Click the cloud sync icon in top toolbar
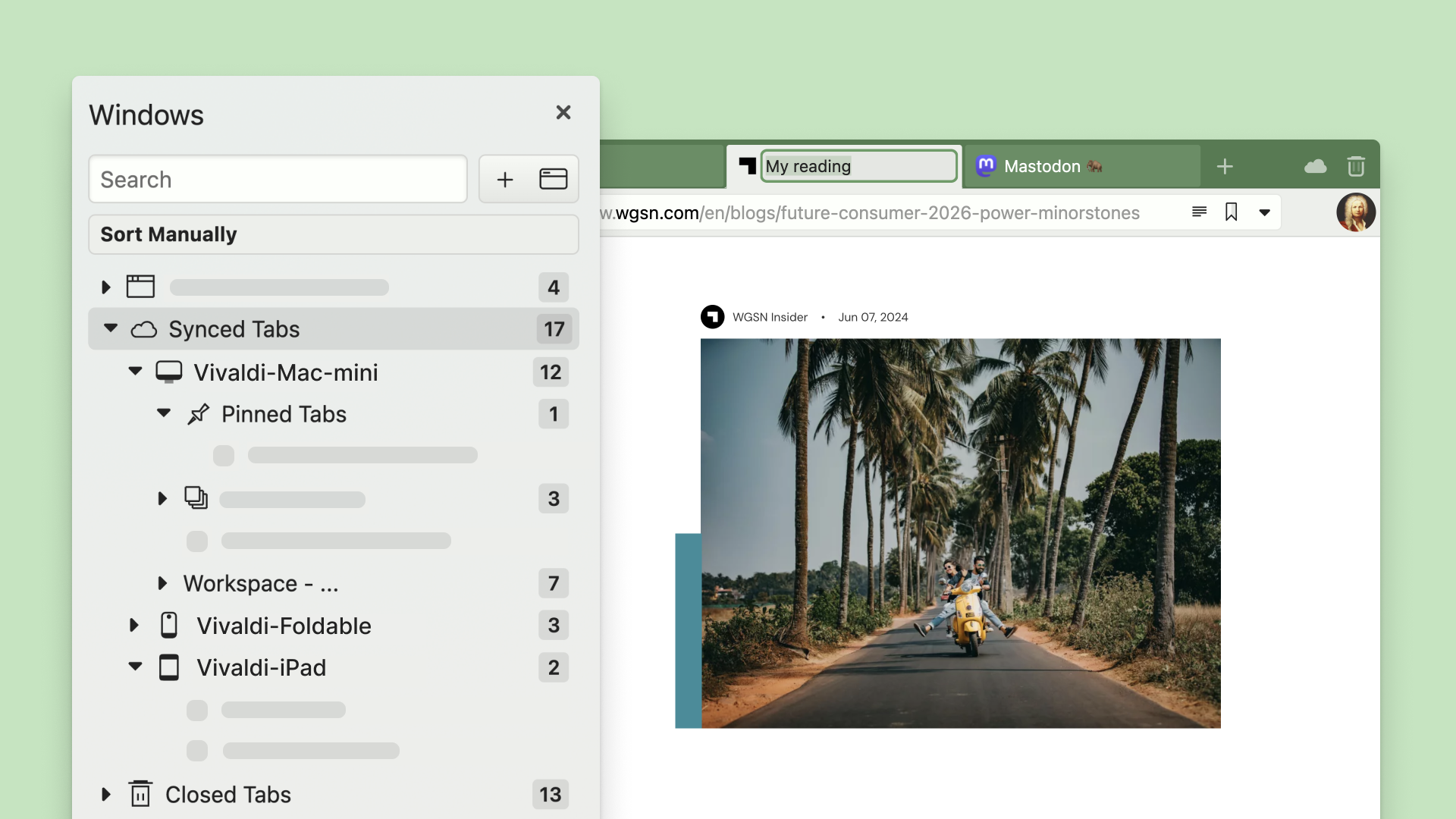This screenshot has width=1456, height=819. [x=1315, y=166]
